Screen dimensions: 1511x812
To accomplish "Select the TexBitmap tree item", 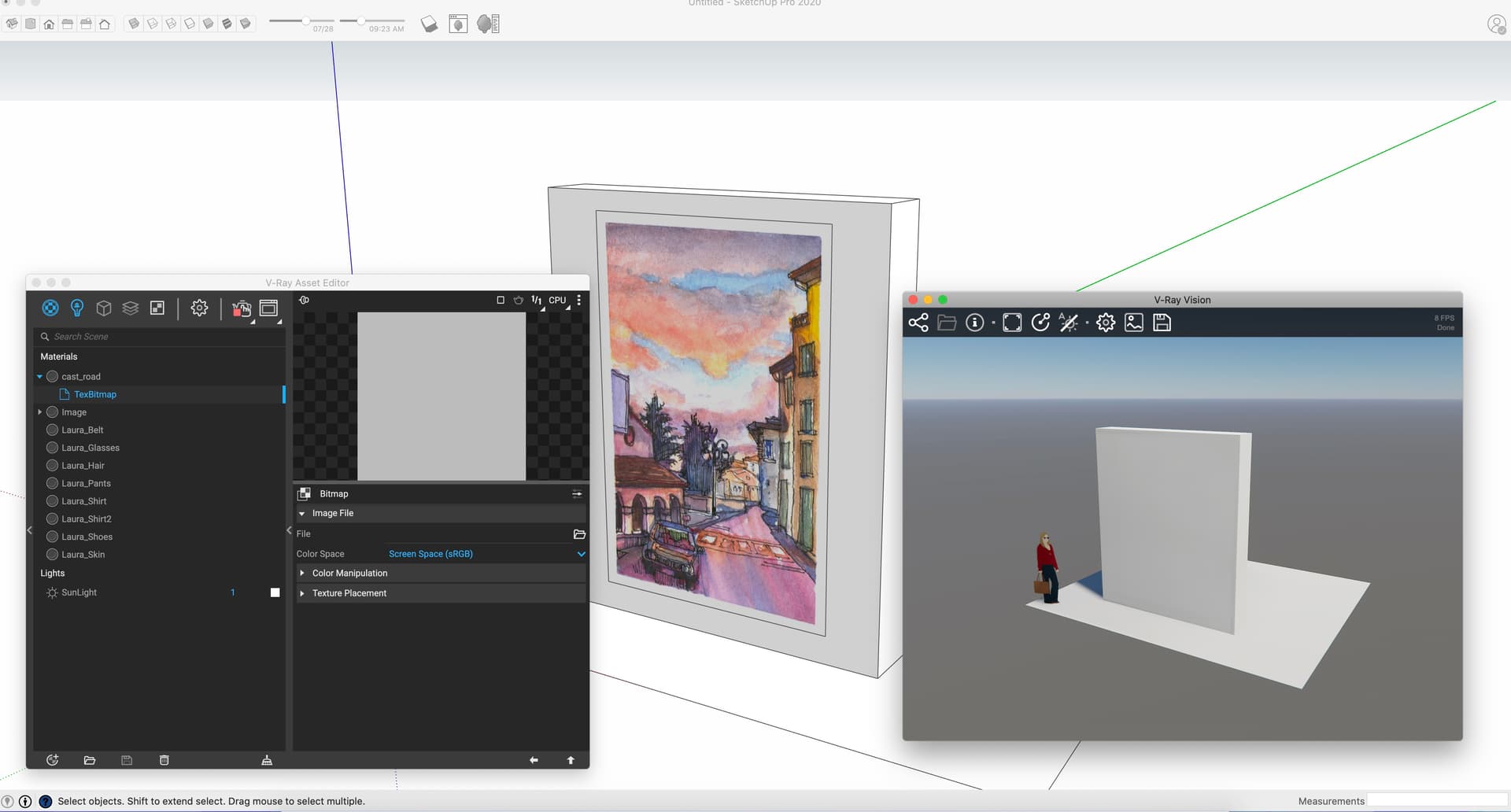I will pos(95,394).
